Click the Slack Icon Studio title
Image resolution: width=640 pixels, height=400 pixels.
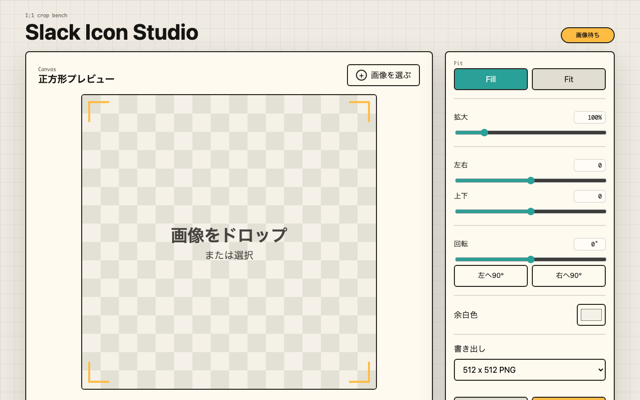[x=112, y=32]
